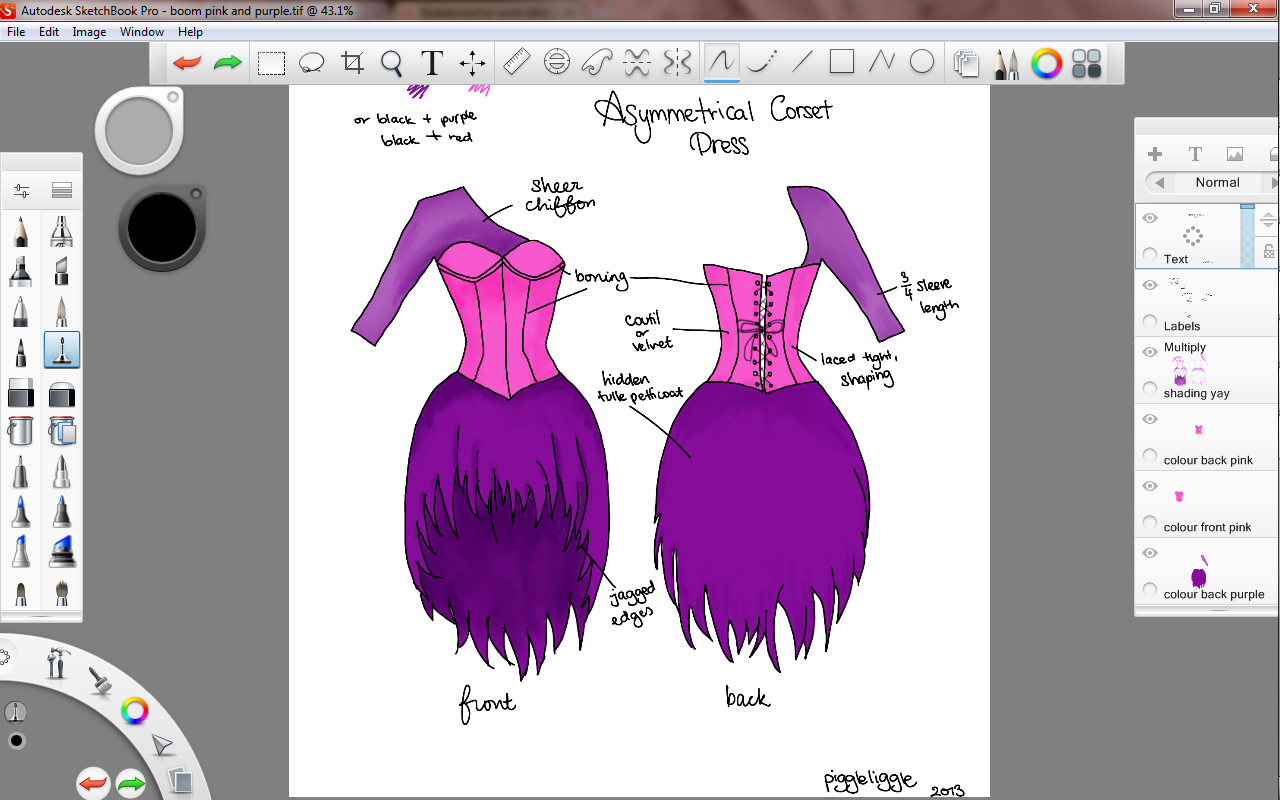Open the lagoon arrow selection tools menu
1280x800 pixels.
pyautogui.click(x=161, y=746)
